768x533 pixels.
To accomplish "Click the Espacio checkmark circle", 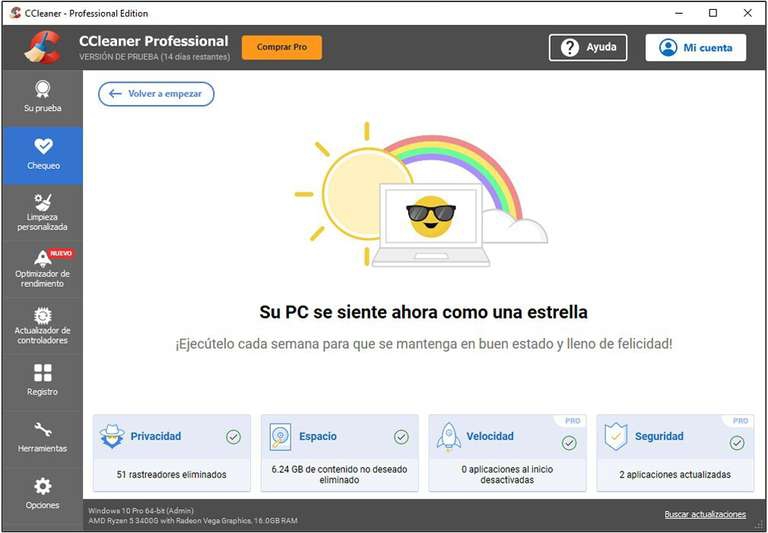I will (x=401, y=436).
